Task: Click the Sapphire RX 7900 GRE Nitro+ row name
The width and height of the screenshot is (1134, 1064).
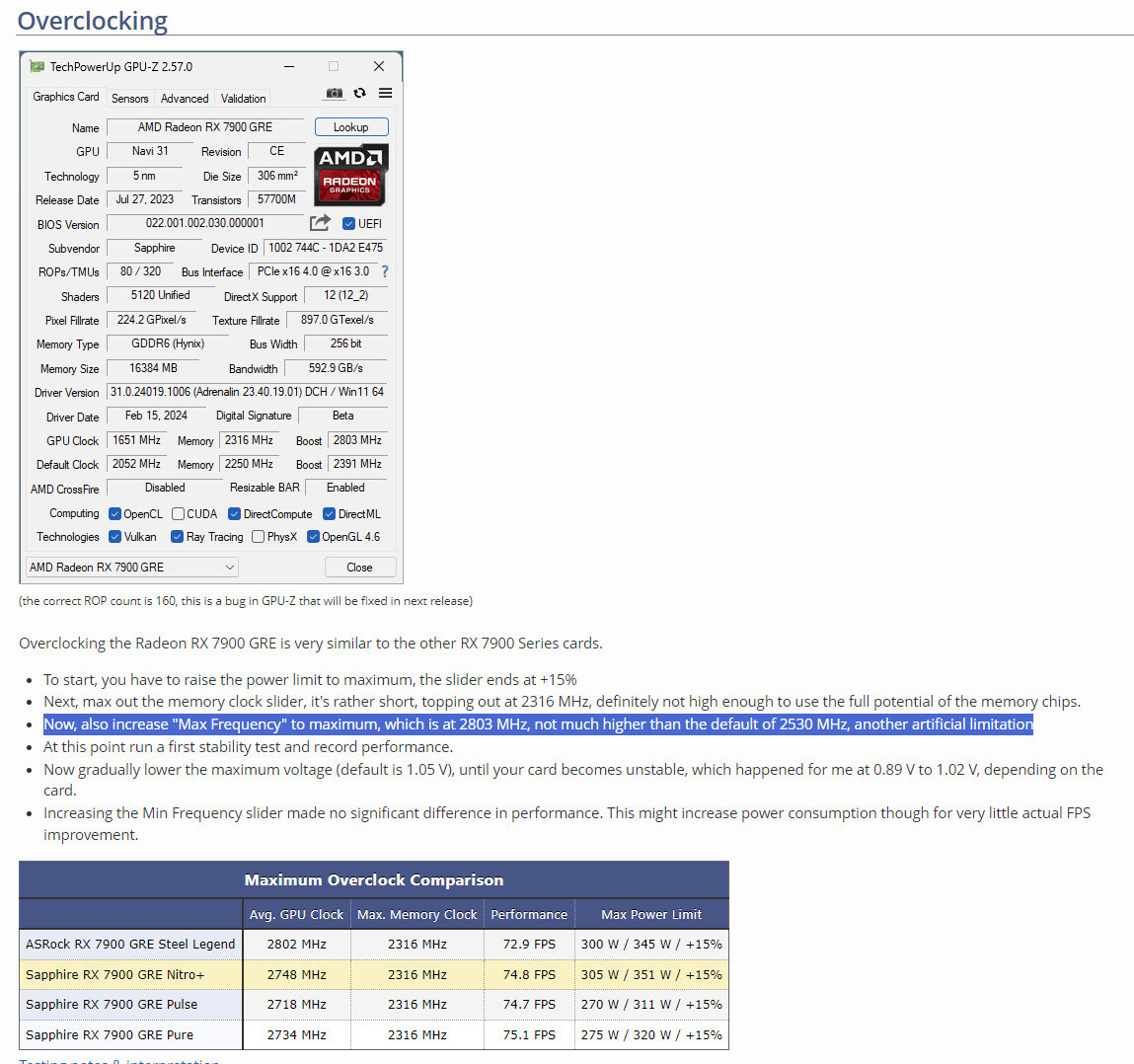Action: (x=115, y=974)
